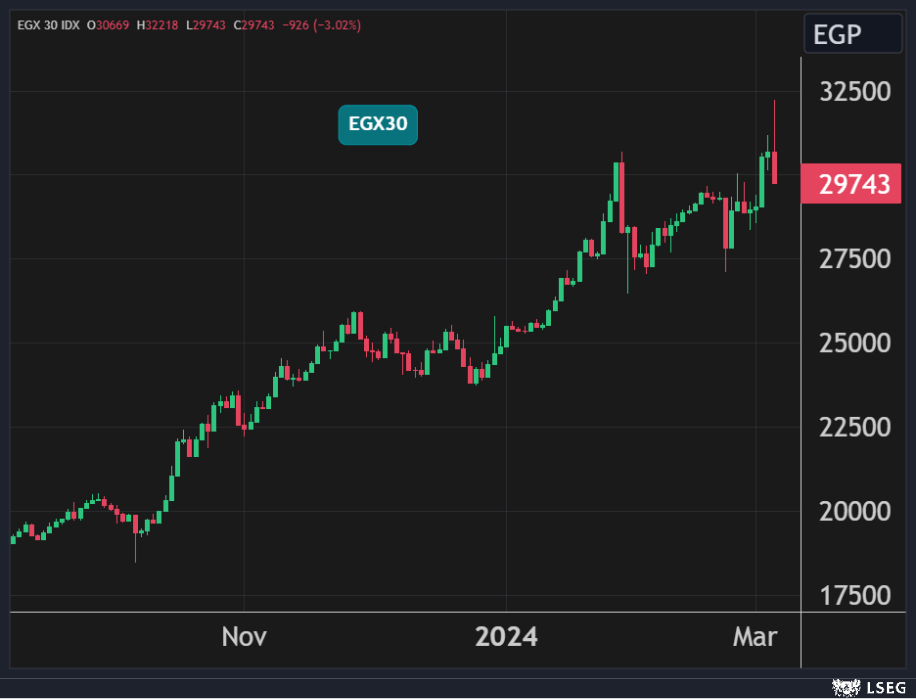Click the 27500 price axis label

click(854, 259)
